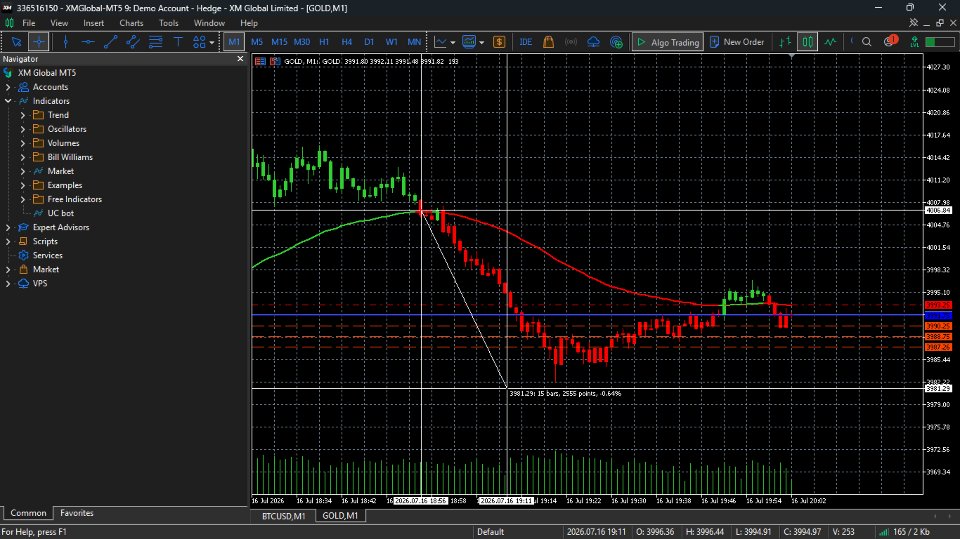Click the New Order button

[737, 42]
